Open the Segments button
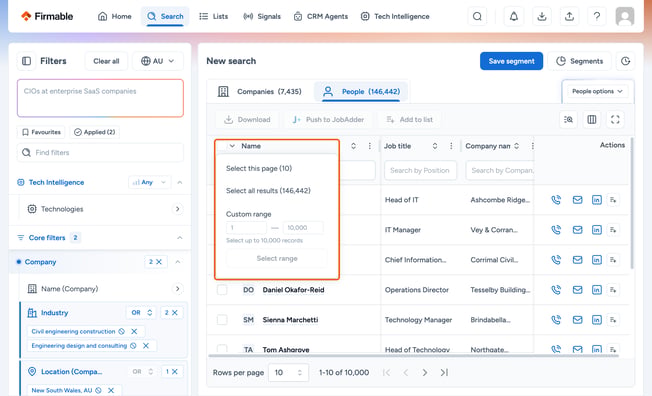652x396 pixels. pyautogui.click(x=580, y=61)
